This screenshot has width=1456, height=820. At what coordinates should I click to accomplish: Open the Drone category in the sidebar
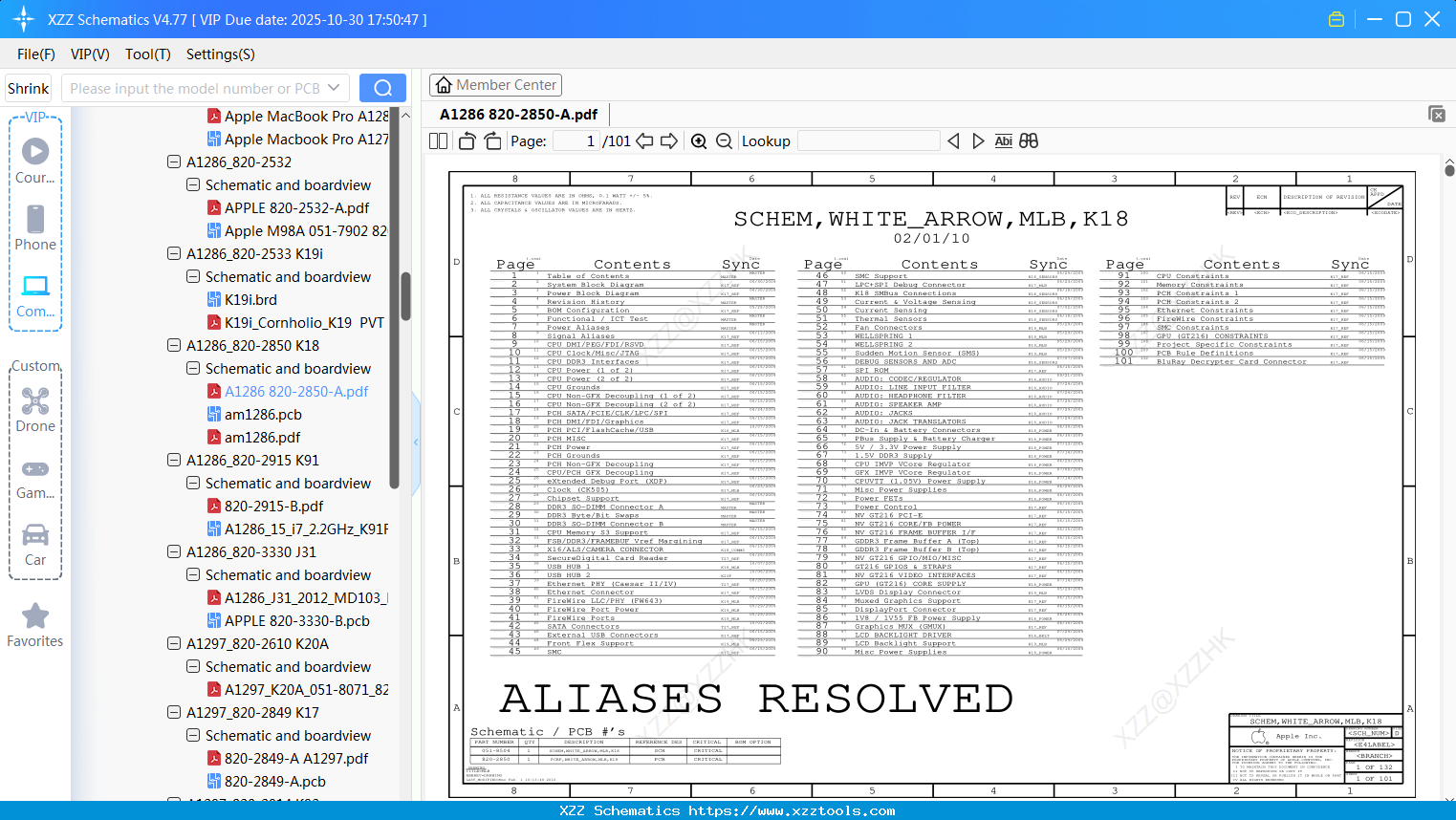tap(35, 409)
